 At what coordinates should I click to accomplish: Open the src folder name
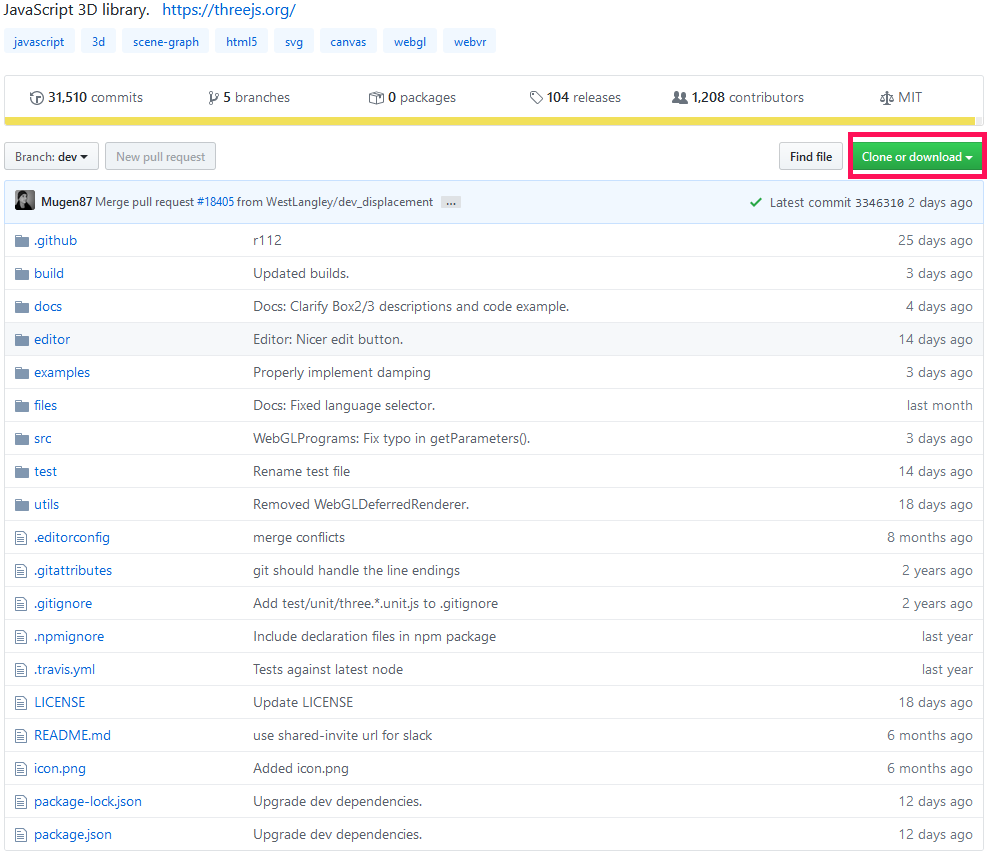point(43,438)
